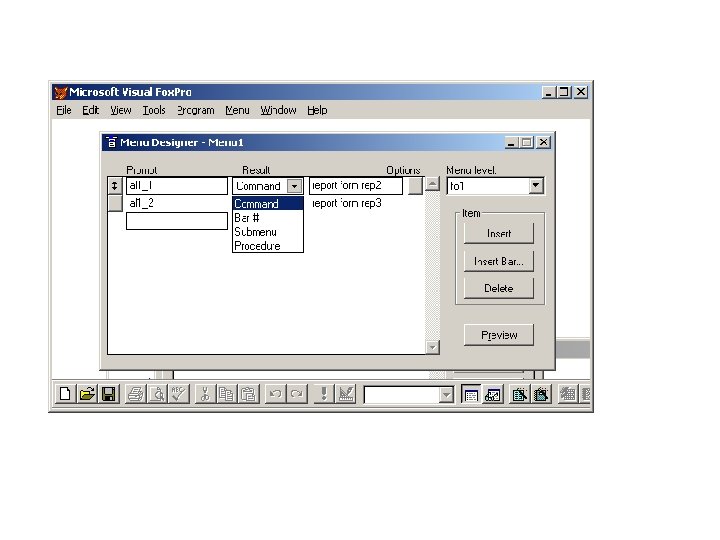Expand the Menu level dropdown
This screenshot has width=720, height=540.
pyautogui.click(x=535, y=186)
